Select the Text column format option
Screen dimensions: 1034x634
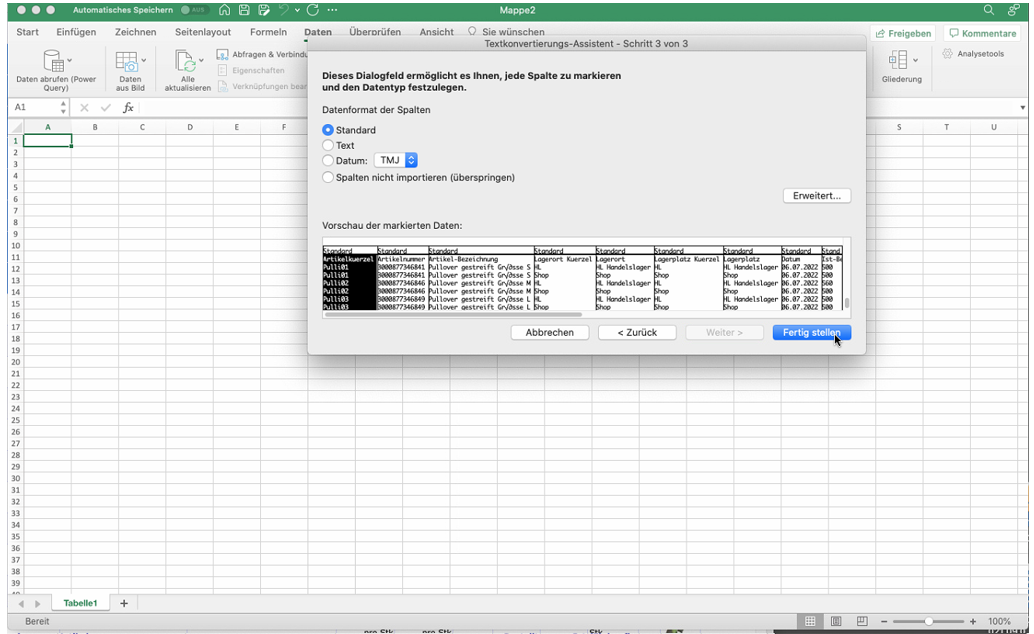coord(328,145)
